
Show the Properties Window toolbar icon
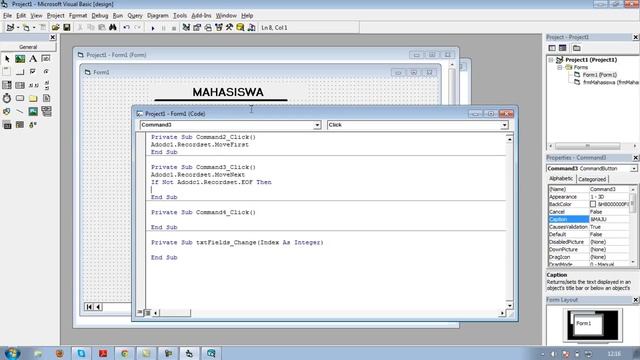coord(197,27)
